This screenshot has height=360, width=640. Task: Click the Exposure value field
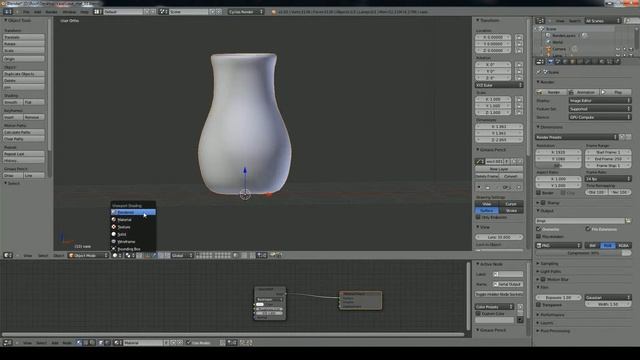pos(558,297)
